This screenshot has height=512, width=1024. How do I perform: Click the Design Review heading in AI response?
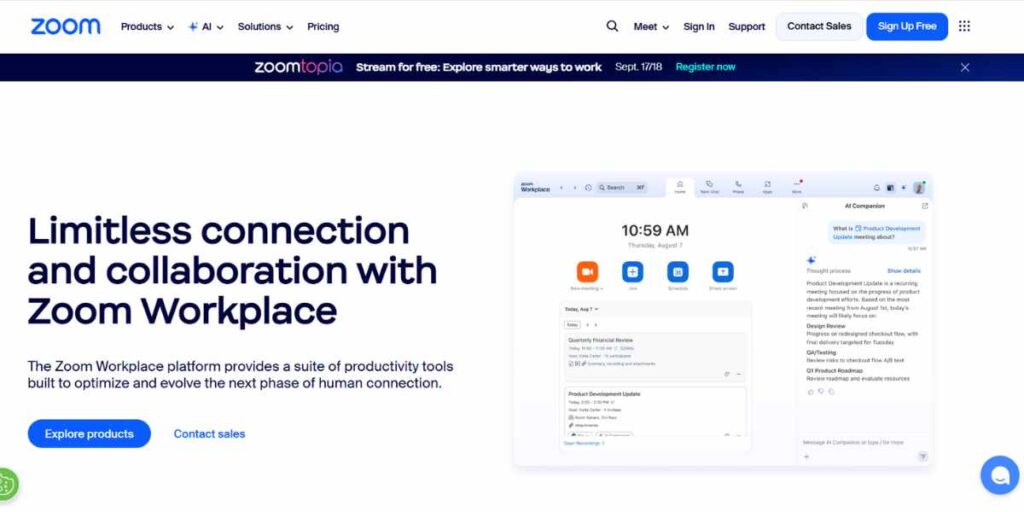click(825, 326)
